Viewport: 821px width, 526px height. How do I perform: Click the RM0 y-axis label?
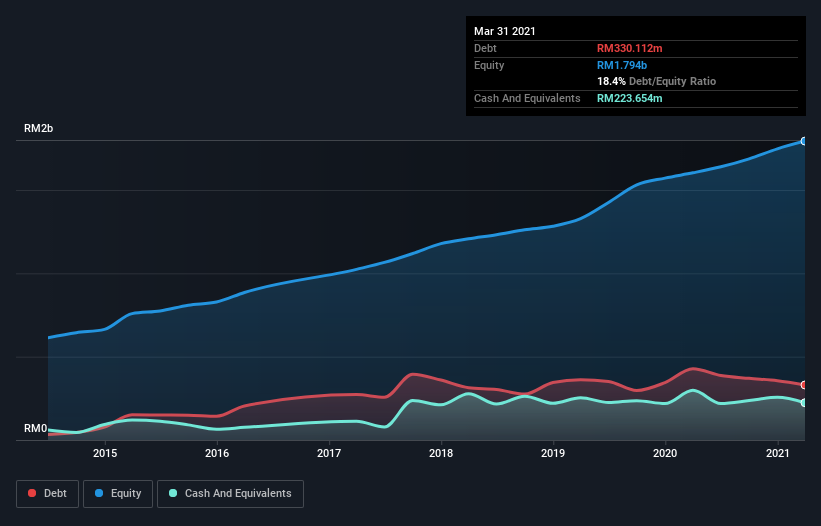click(x=35, y=428)
